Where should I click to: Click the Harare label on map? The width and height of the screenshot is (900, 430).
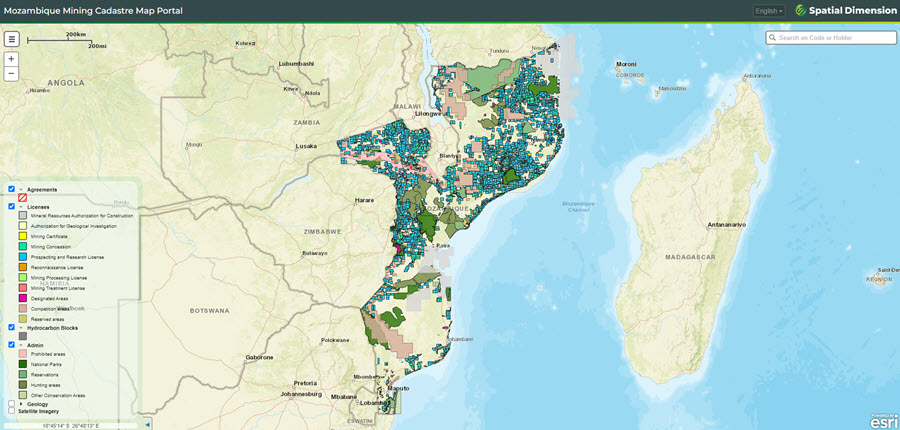pyautogui.click(x=364, y=200)
